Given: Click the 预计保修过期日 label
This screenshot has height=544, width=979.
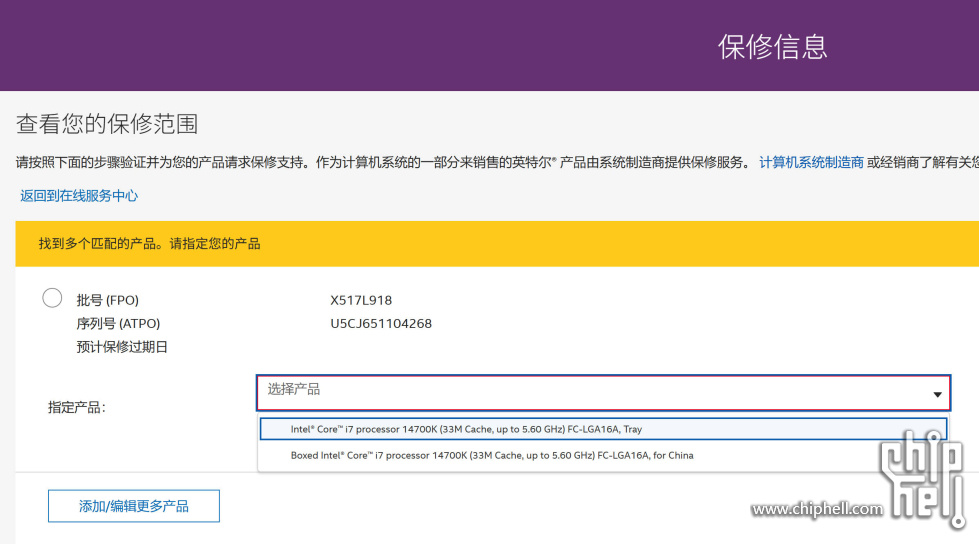Looking at the screenshot, I should coord(122,348).
